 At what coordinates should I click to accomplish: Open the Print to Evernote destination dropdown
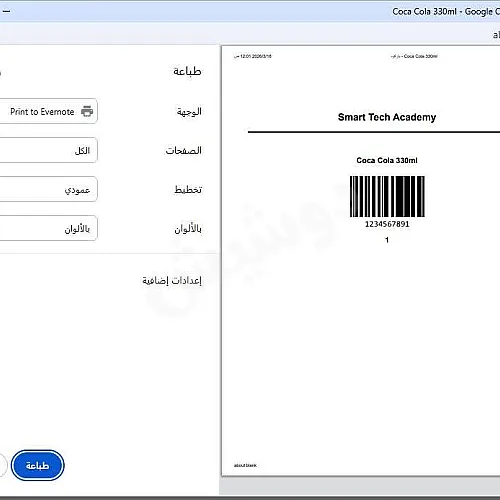click(x=48, y=111)
